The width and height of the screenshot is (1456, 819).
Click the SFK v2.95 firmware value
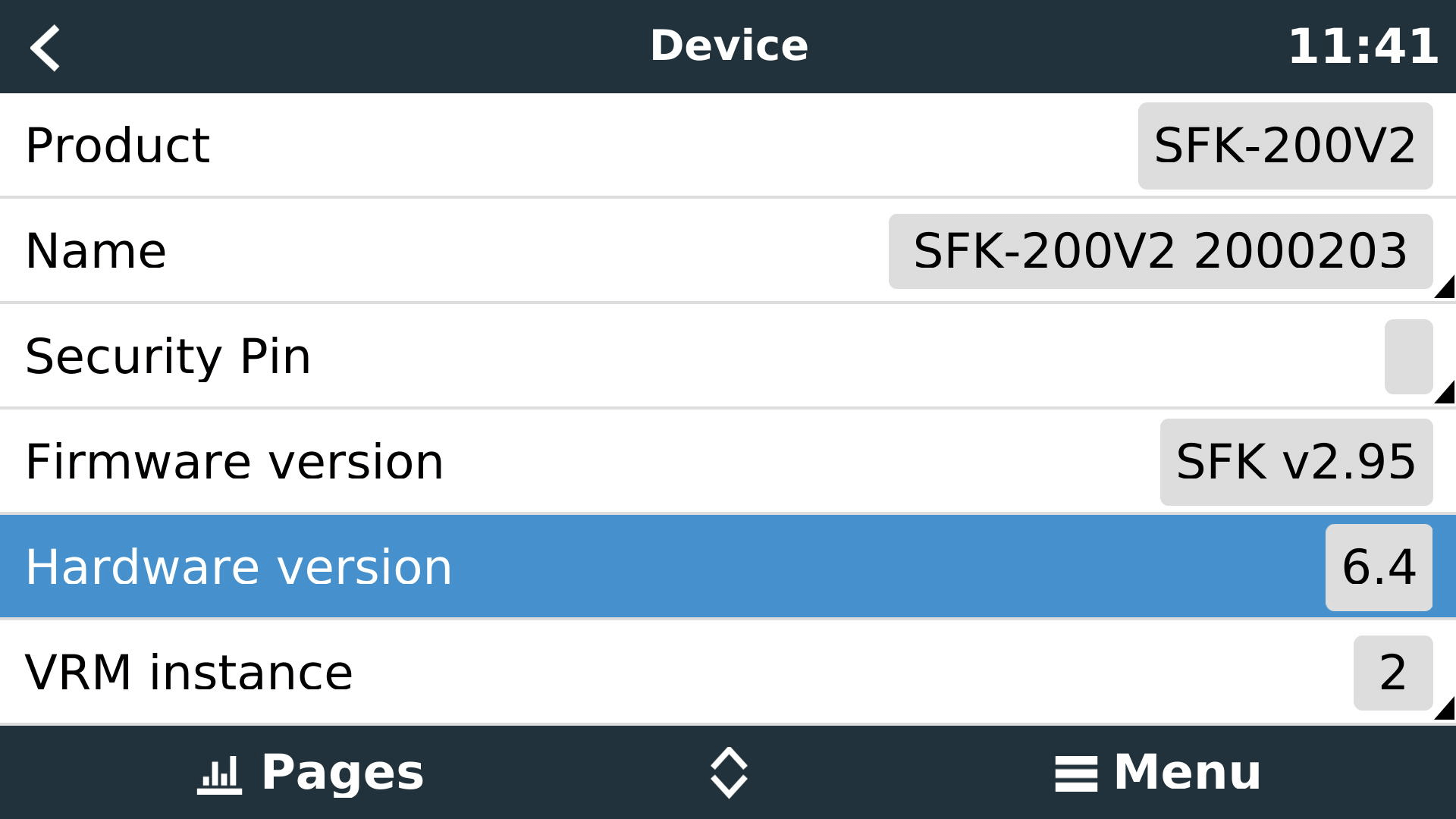pyautogui.click(x=1296, y=460)
